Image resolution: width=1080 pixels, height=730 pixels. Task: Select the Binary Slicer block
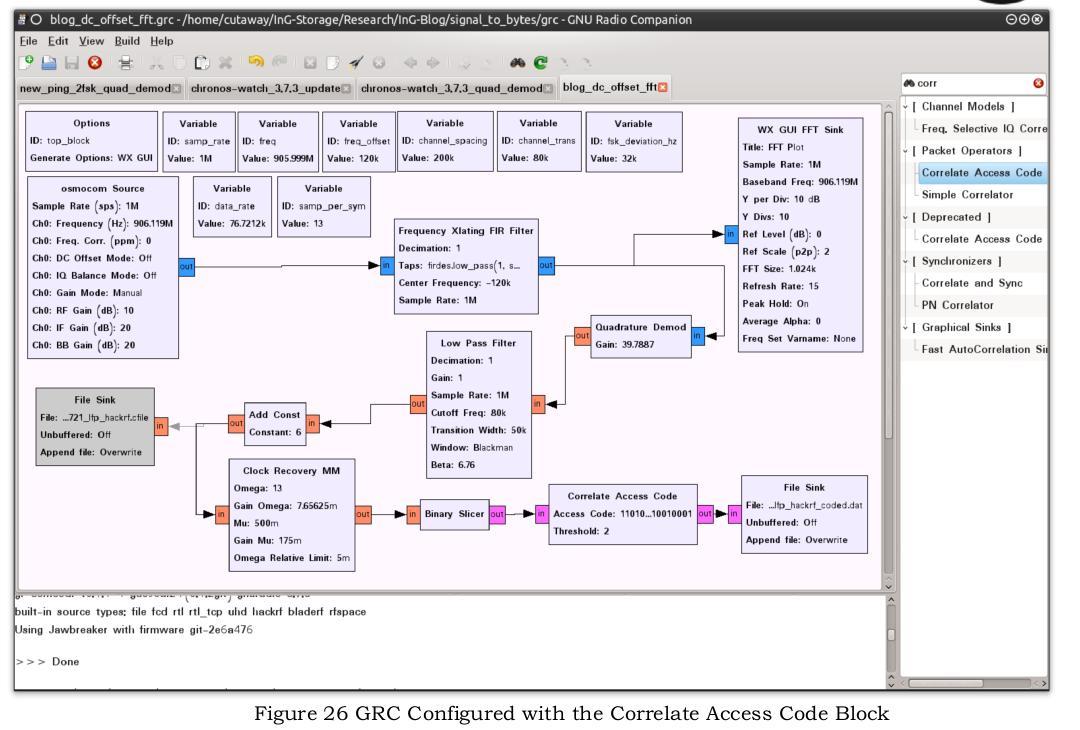[x=454, y=514]
